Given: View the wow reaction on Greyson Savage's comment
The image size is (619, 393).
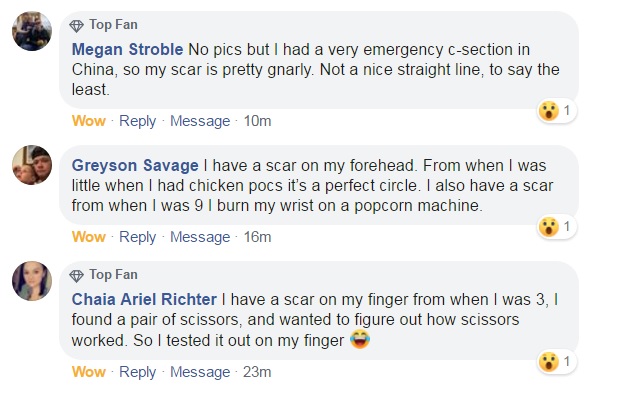Looking at the screenshot, I should (556, 227).
